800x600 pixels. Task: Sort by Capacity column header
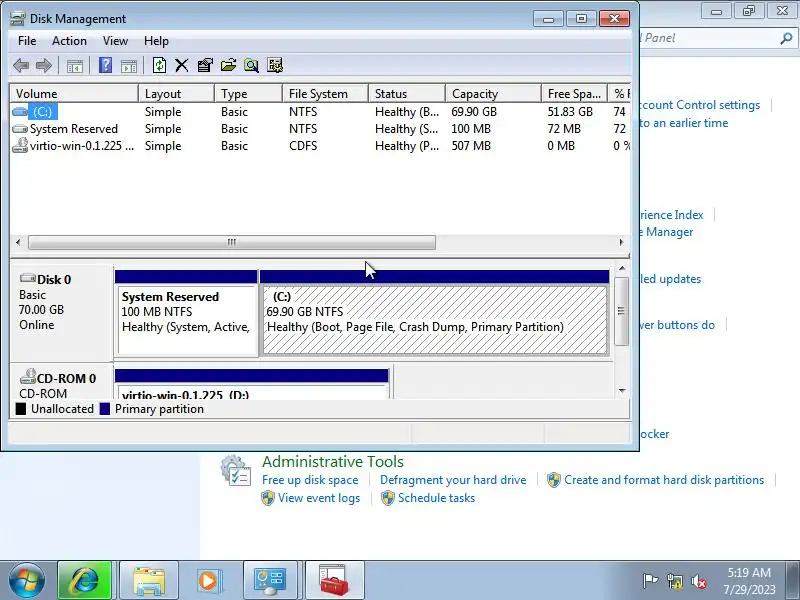click(493, 94)
